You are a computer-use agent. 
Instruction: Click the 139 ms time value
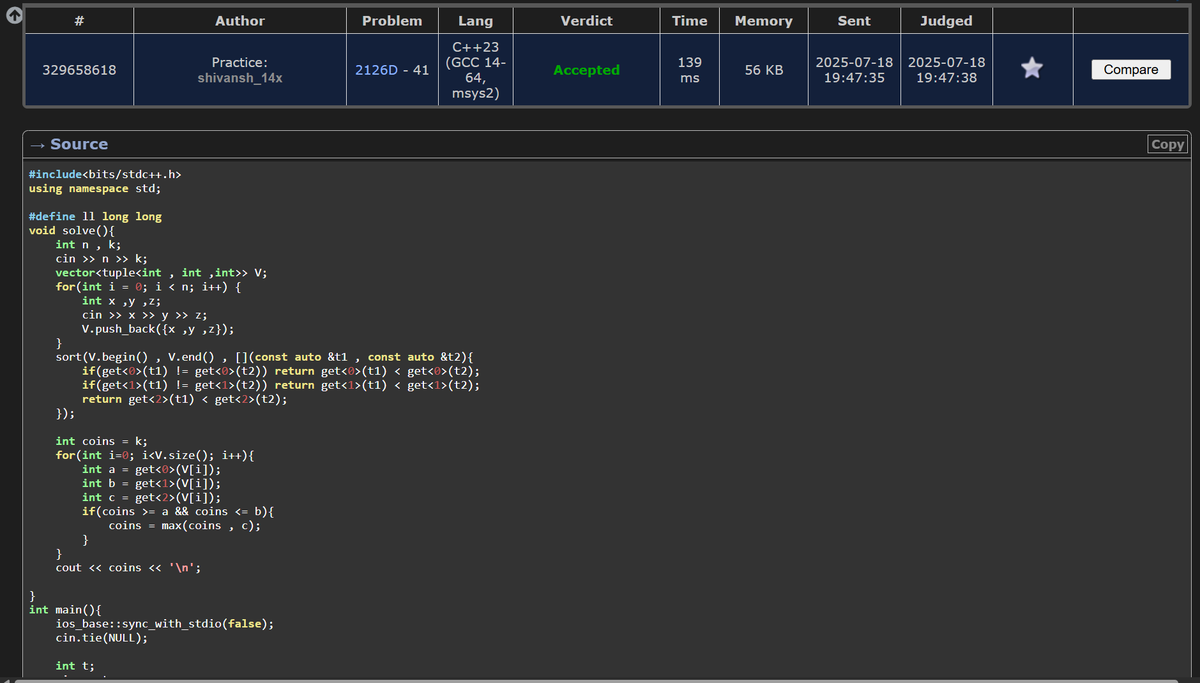pyautogui.click(x=690, y=70)
